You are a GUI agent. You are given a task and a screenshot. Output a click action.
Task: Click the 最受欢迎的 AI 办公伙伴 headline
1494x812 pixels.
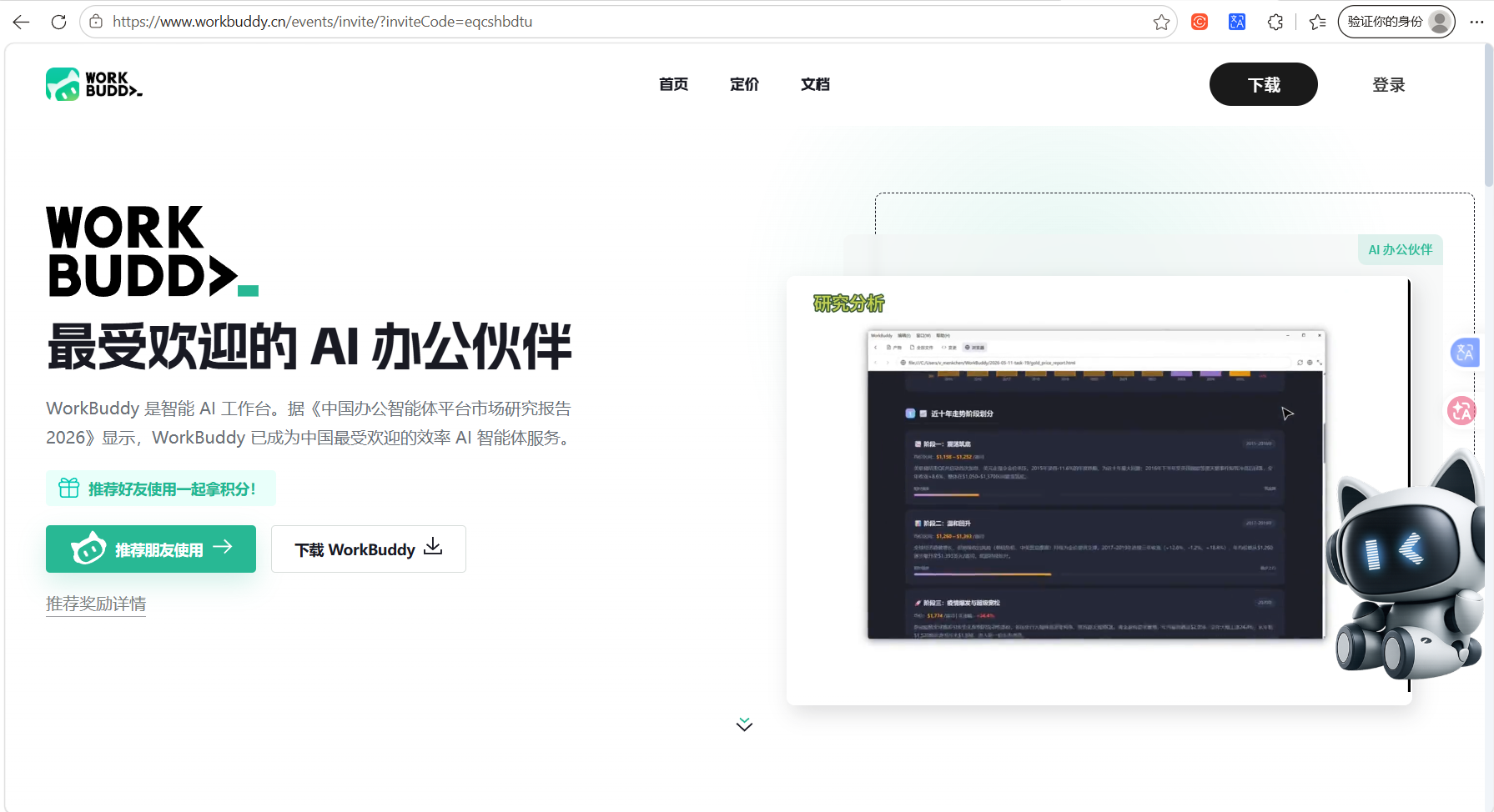[309, 346]
